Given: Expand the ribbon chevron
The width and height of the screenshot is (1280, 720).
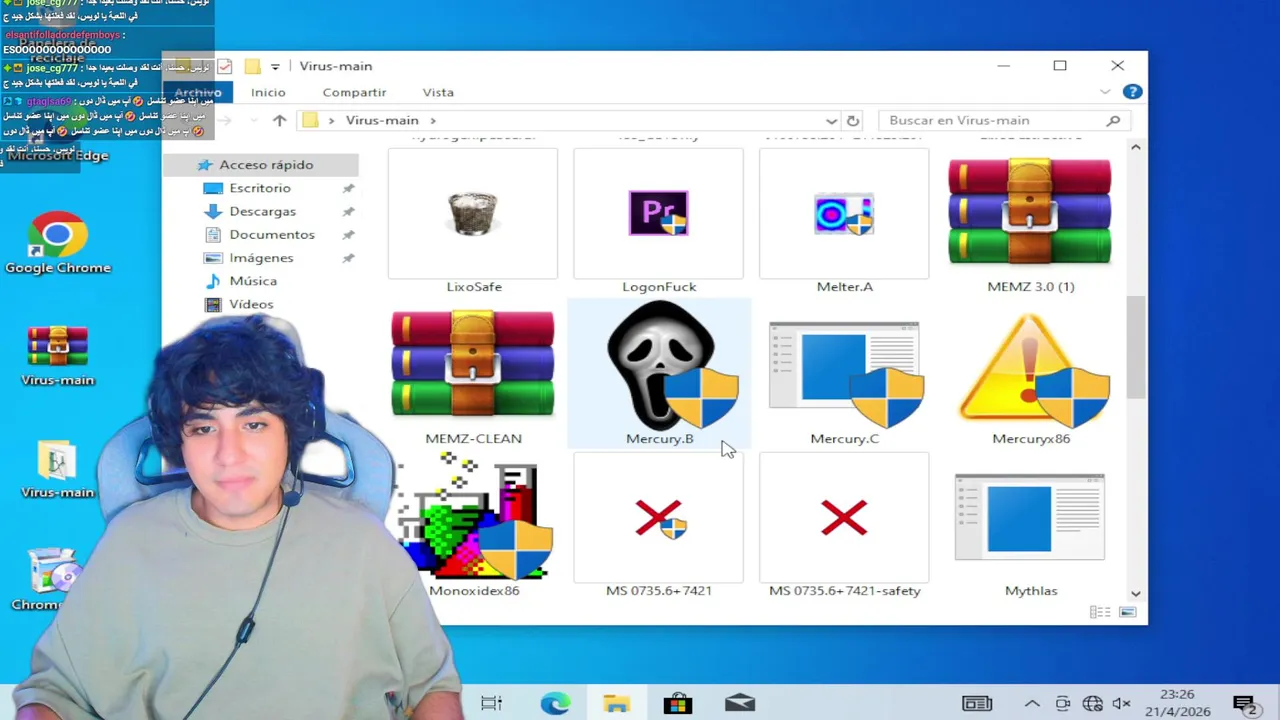Looking at the screenshot, I should point(1105,92).
